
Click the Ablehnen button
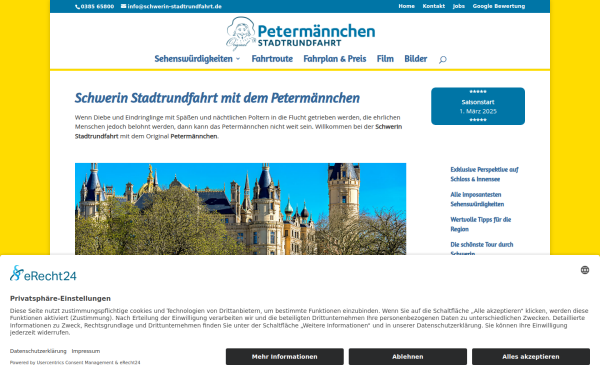pos(408,357)
